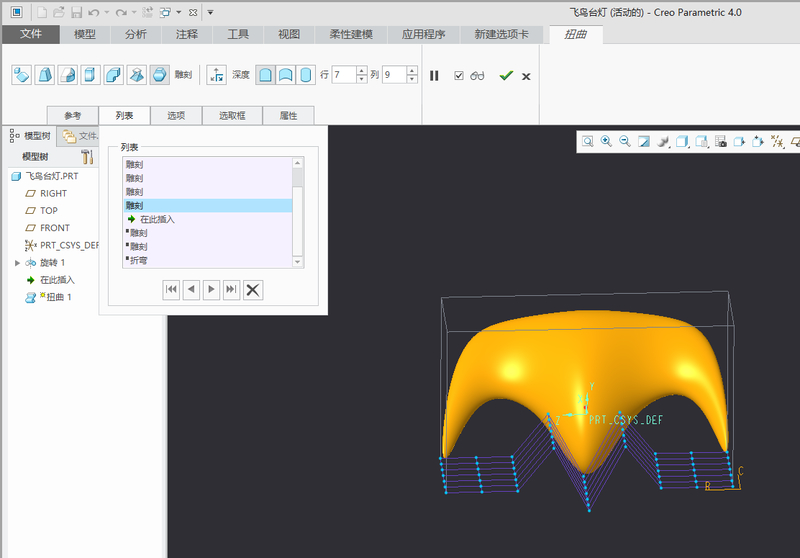The image size is (800, 558).
Task: Click the Refit view icon
Action: [x=588, y=141]
